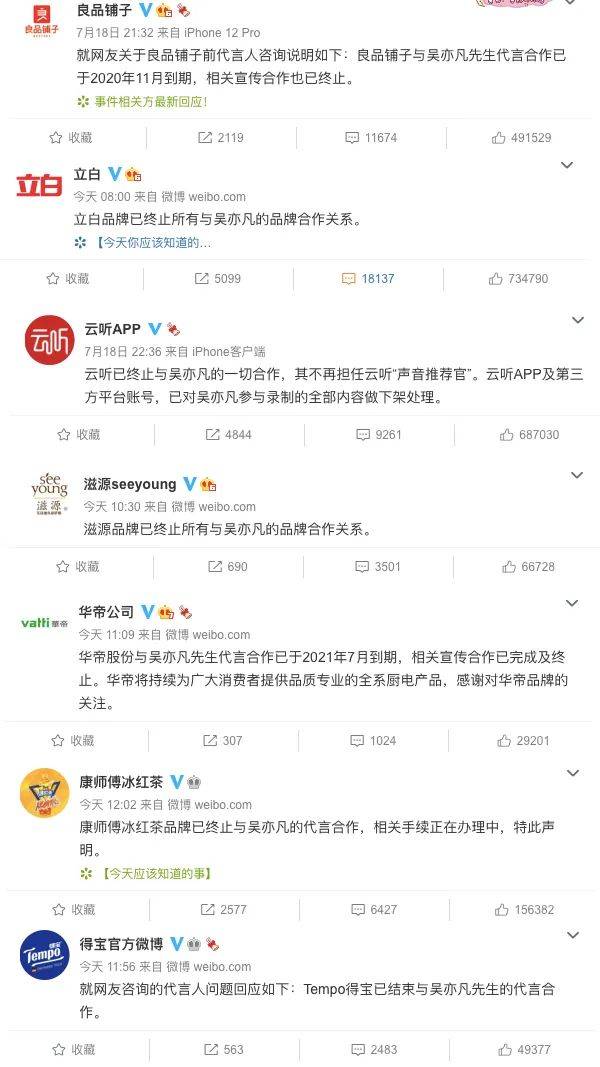
Task: Open comments on the 立白 post showing 18137
Action: [368, 278]
